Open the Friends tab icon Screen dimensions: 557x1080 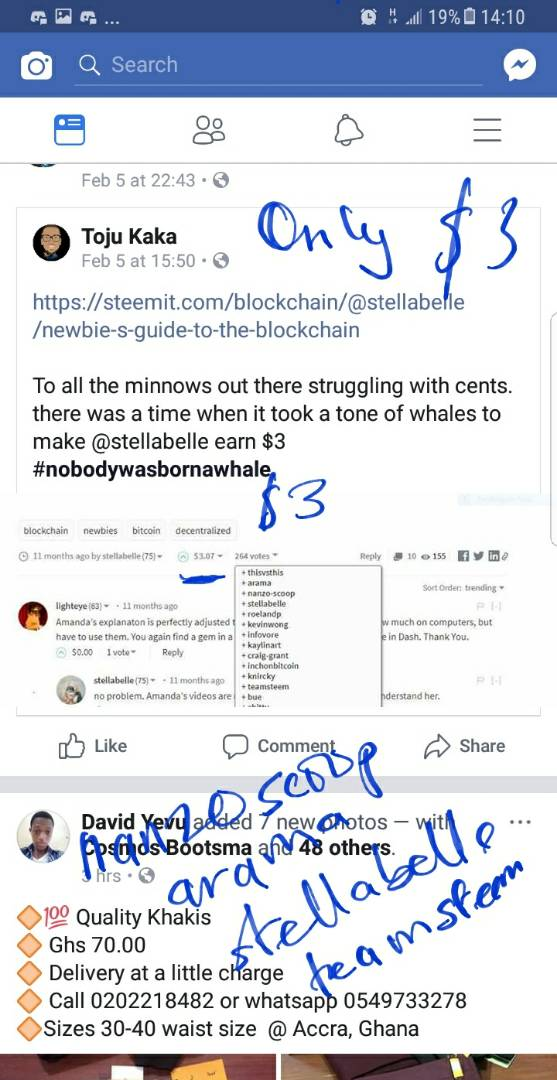(209, 129)
